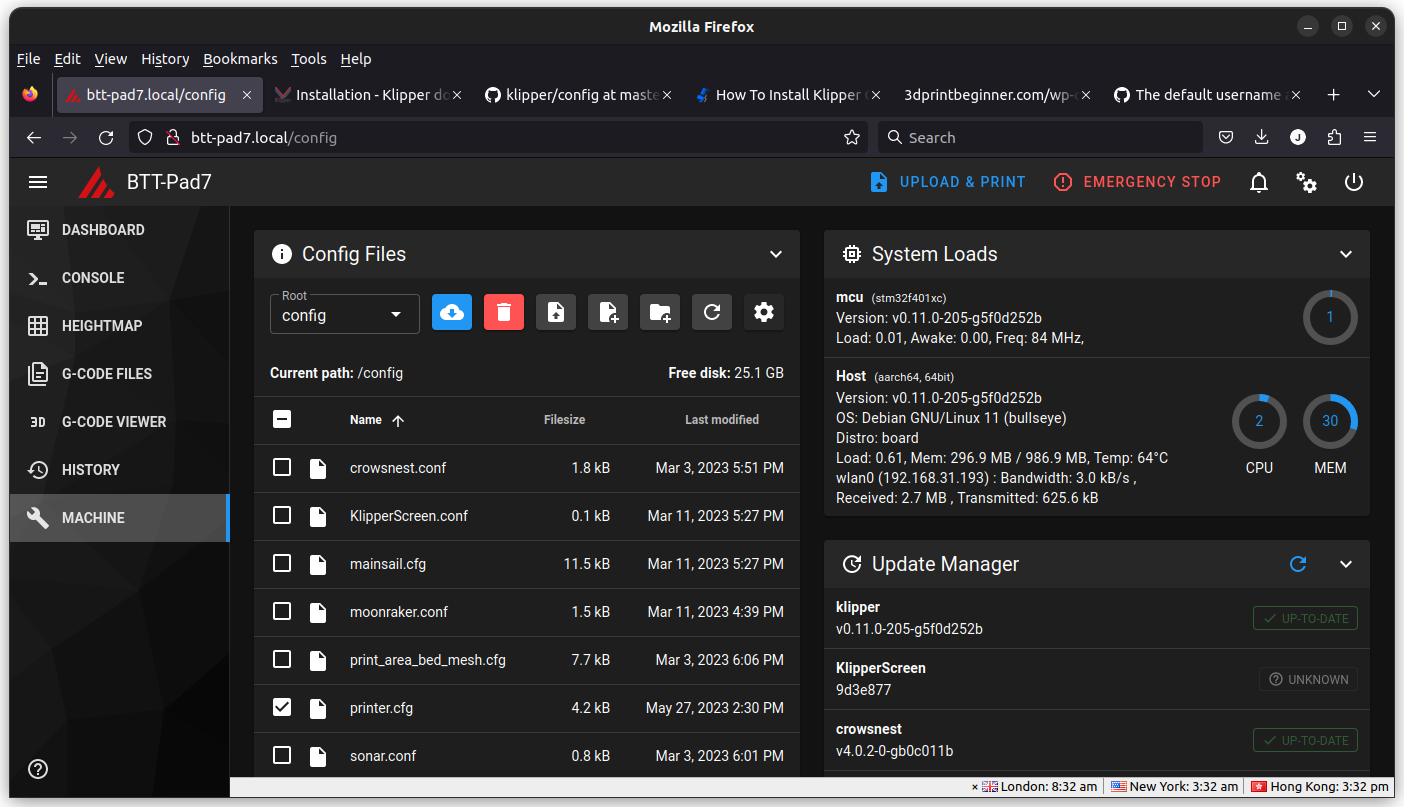The height and width of the screenshot is (807, 1404).
Task: Check the moonraker.conf checkbox
Action: click(282, 611)
